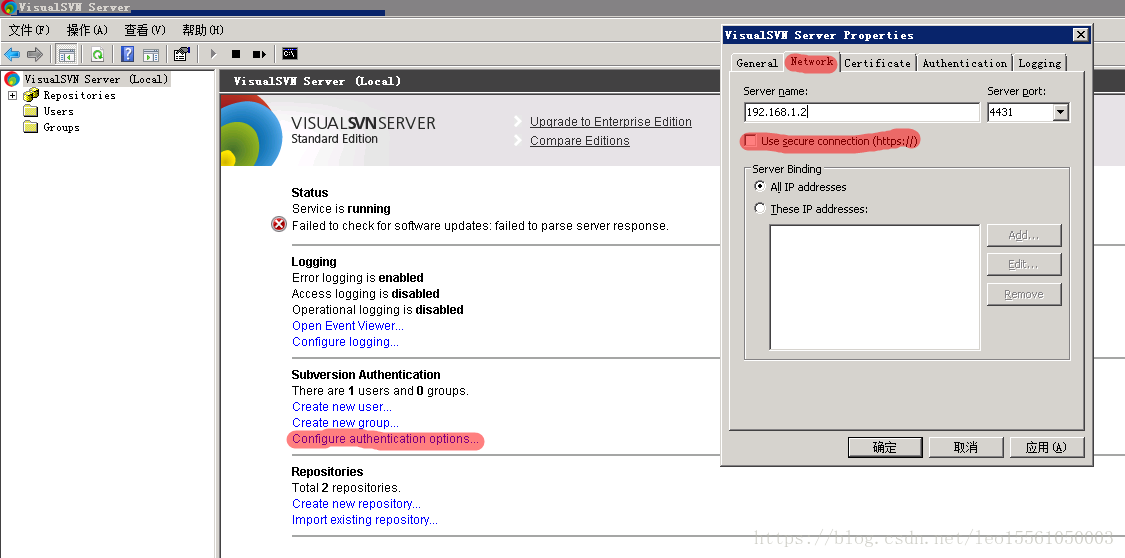Image resolution: width=1125 pixels, height=558 pixels.
Task: Click the Edit... button in Server Binding
Action: click(x=1024, y=265)
